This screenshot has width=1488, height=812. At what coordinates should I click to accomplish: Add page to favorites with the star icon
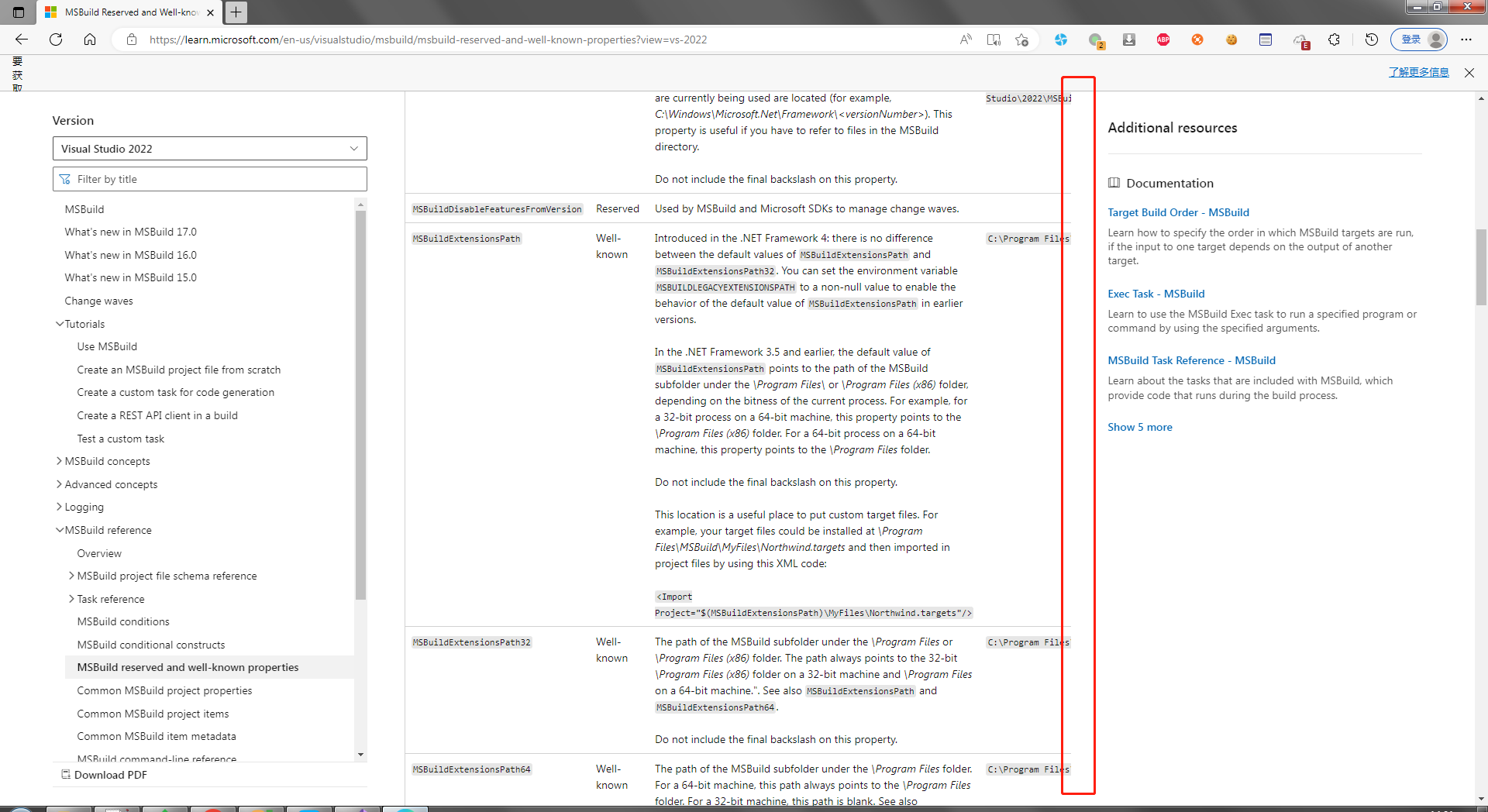tap(1021, 40)
